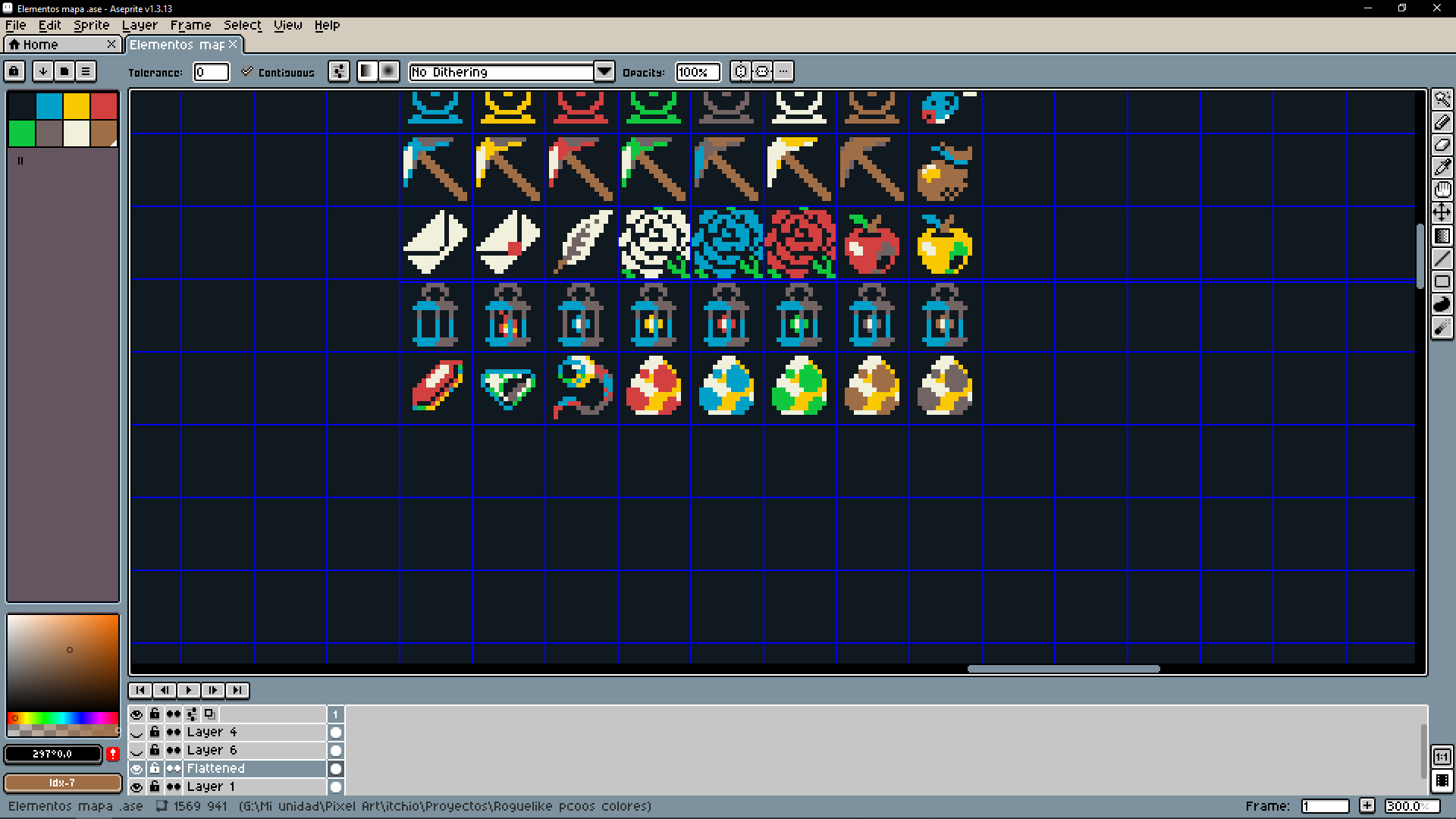
Task: Play the animation
Action: click(189, 690)
